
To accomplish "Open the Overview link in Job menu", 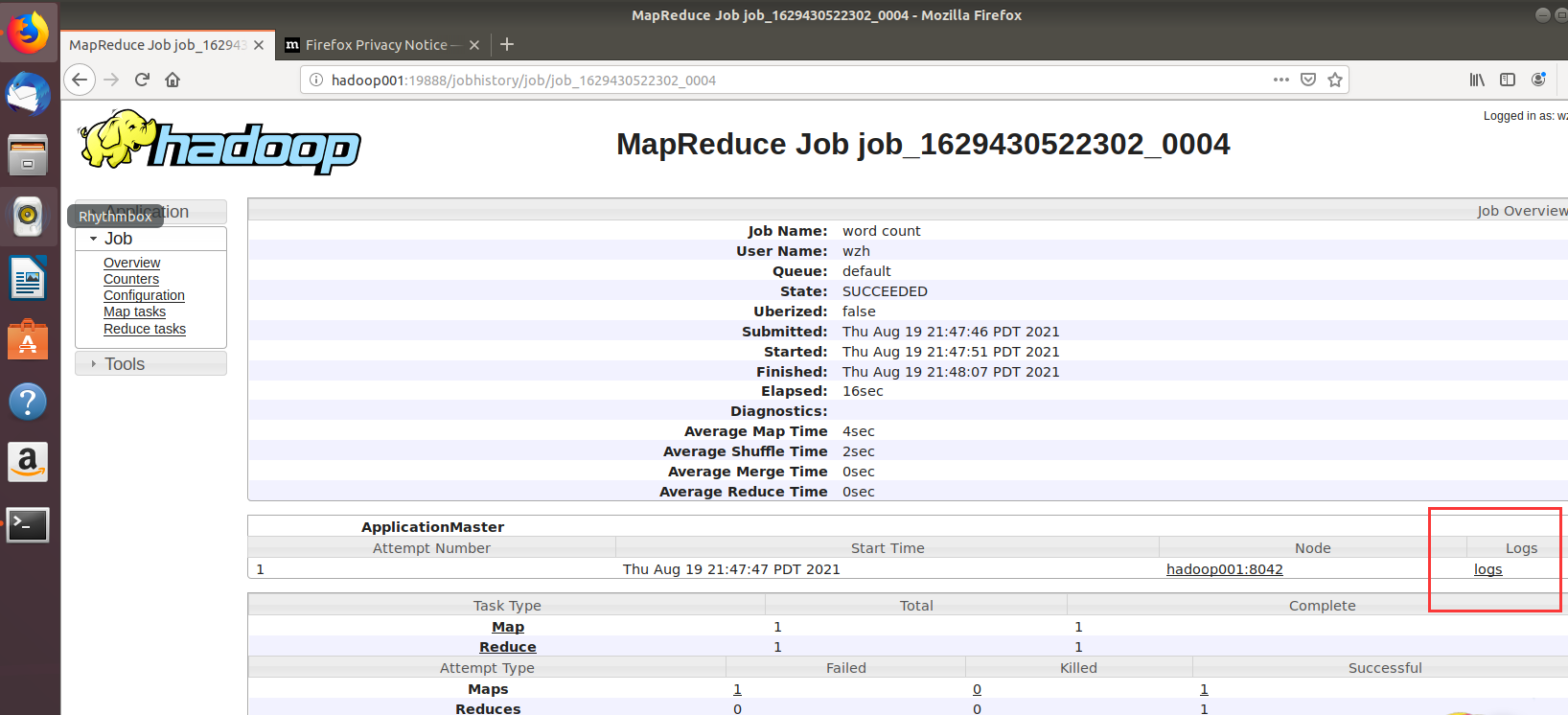I will (x=132, y=263).
